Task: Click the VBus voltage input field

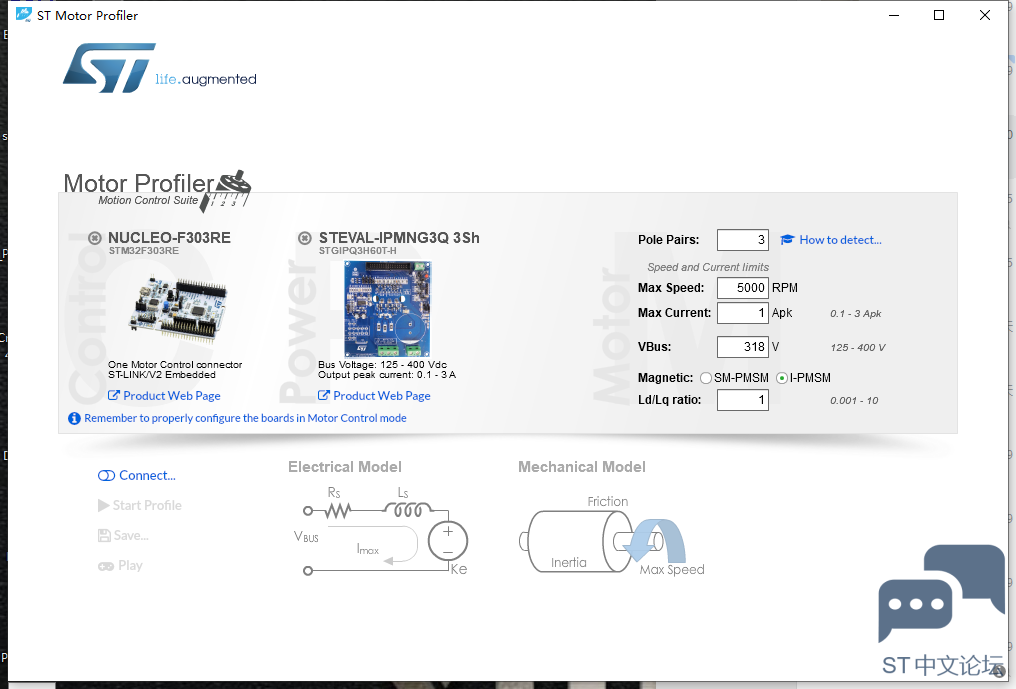Action: click(742, 347)
